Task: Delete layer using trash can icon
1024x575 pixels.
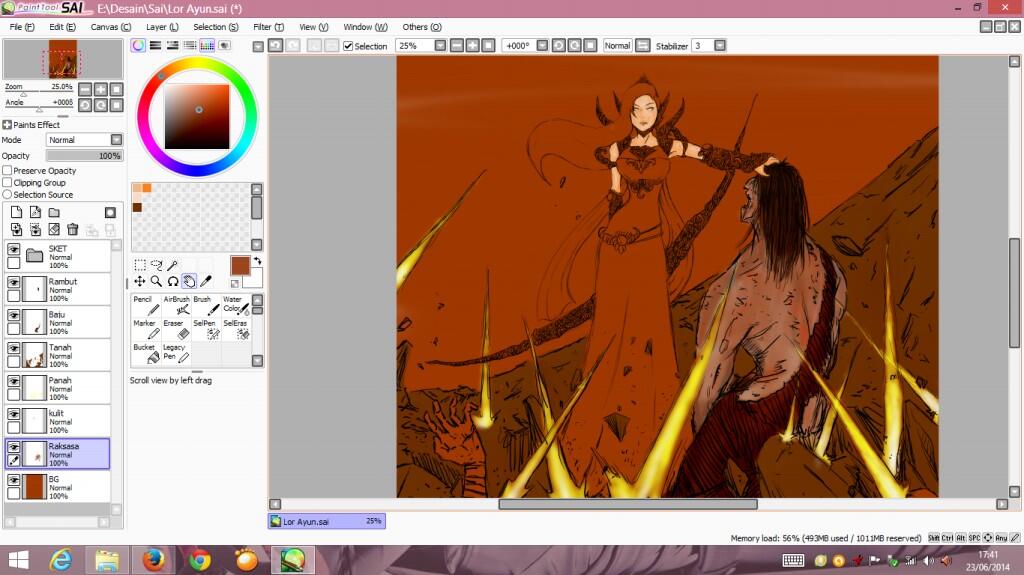Action: [72, 230]
